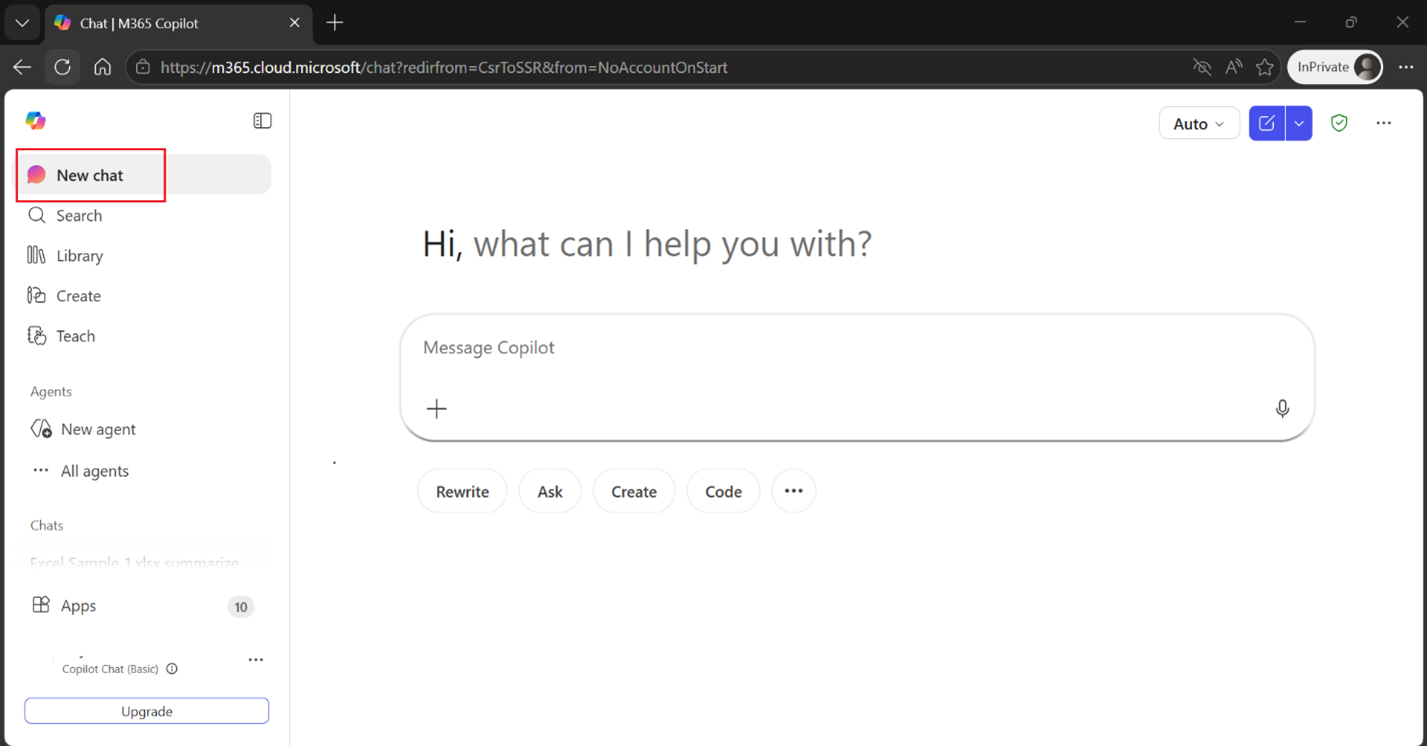Click the Upgrade button
Viewport: 1427px width, 746px height.
point(146,710)
